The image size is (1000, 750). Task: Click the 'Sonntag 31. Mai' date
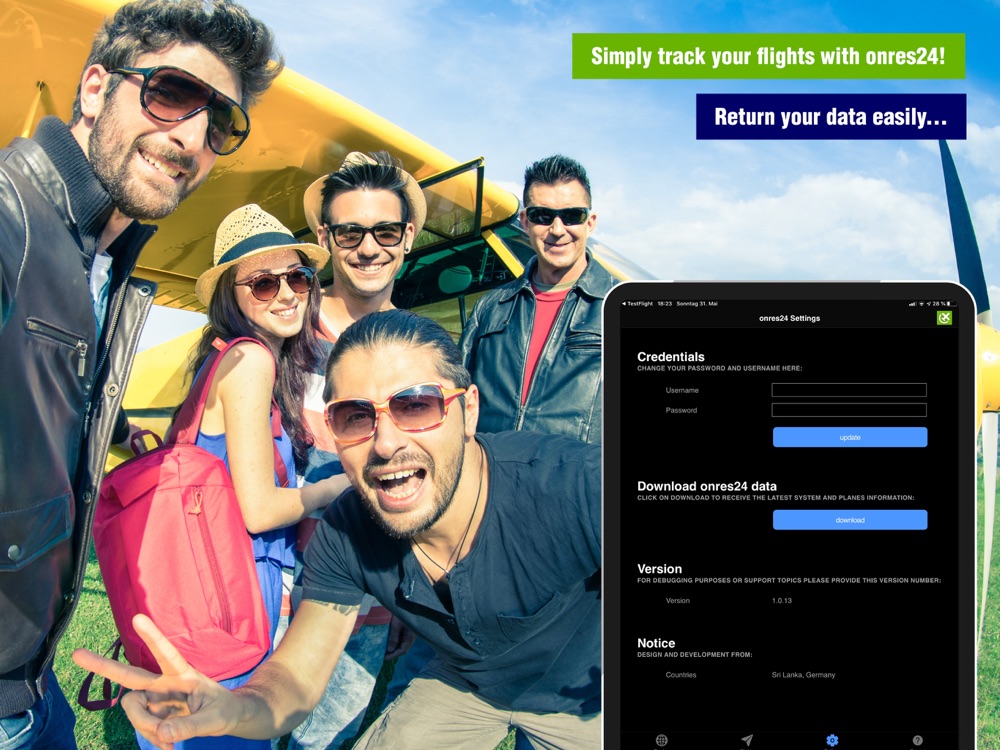coord(696,304)
